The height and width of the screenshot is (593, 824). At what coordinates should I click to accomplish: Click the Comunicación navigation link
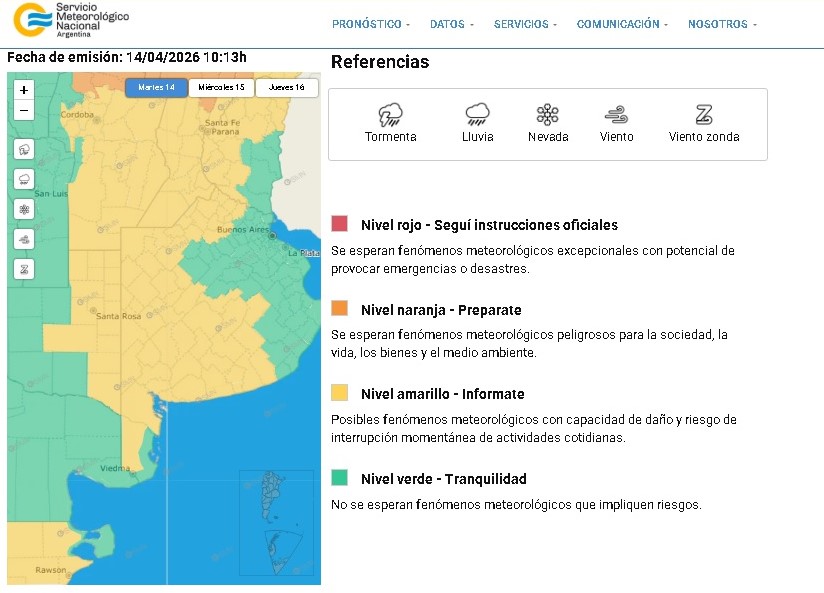coord(622,24)
